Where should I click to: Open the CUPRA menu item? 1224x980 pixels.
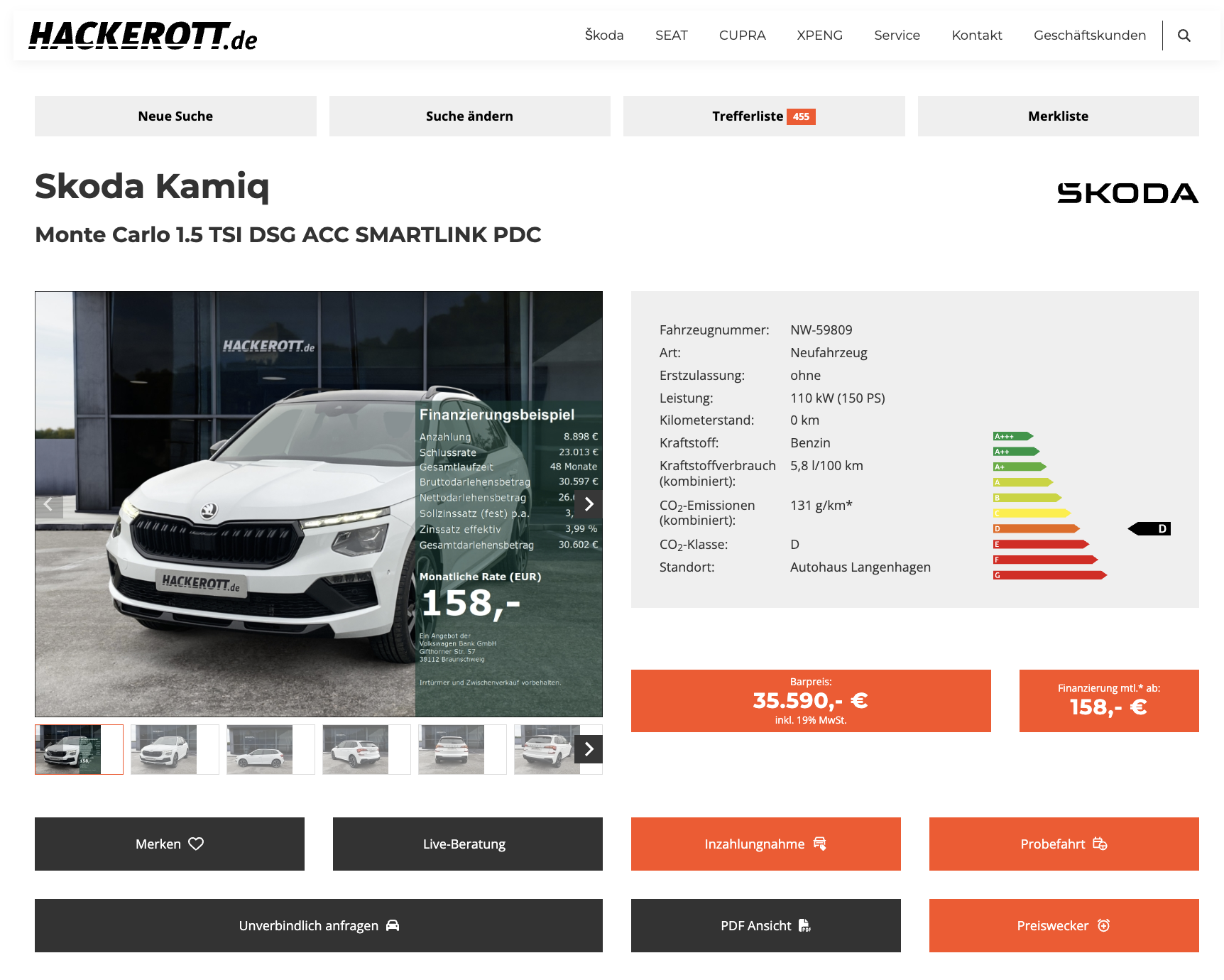coord(742,36)
